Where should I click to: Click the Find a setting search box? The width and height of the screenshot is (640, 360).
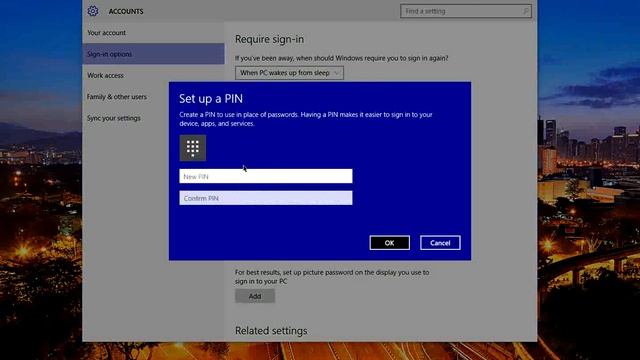pos(466,11)
